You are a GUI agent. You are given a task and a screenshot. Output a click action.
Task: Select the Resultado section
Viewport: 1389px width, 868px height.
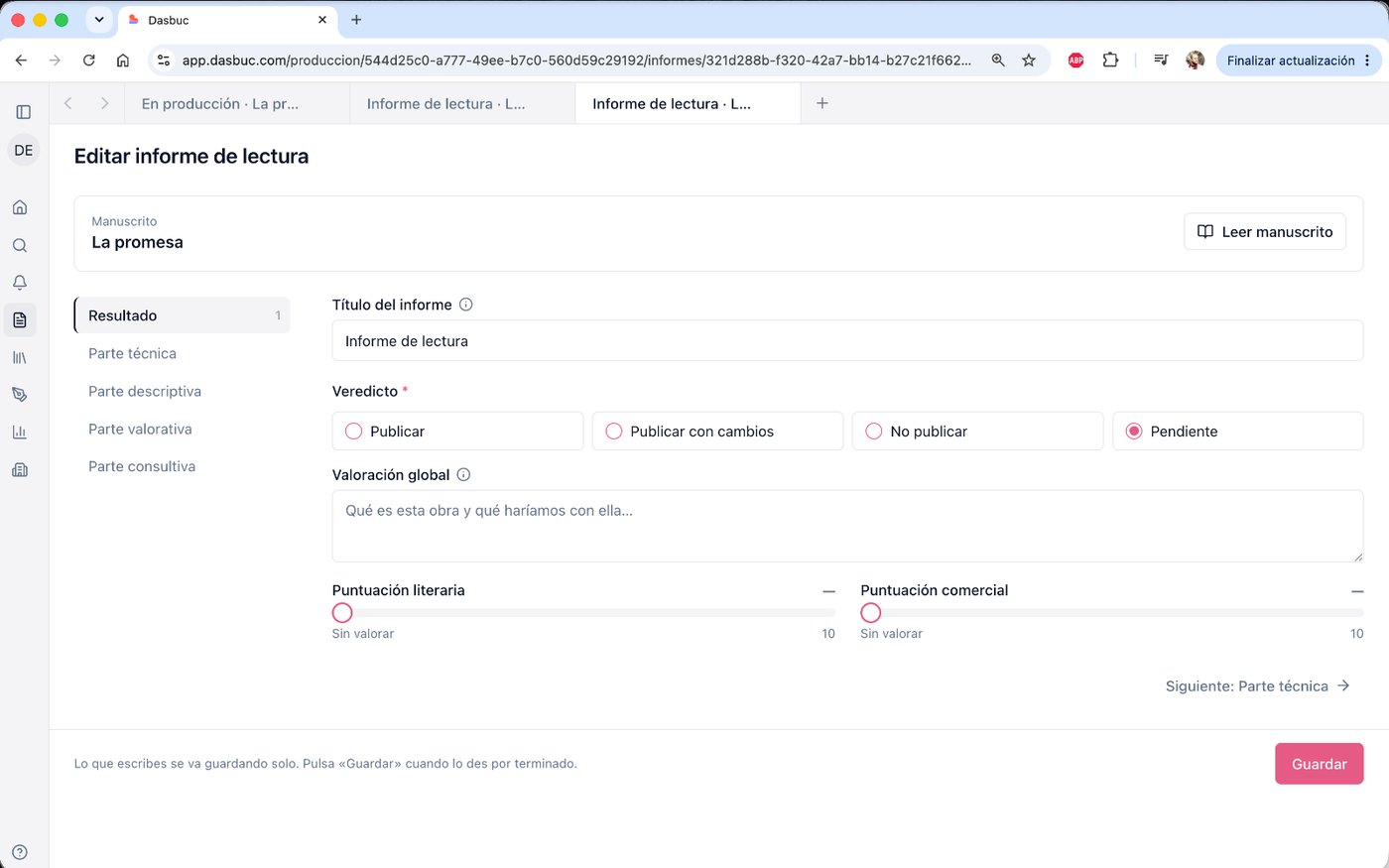point(183,315)
